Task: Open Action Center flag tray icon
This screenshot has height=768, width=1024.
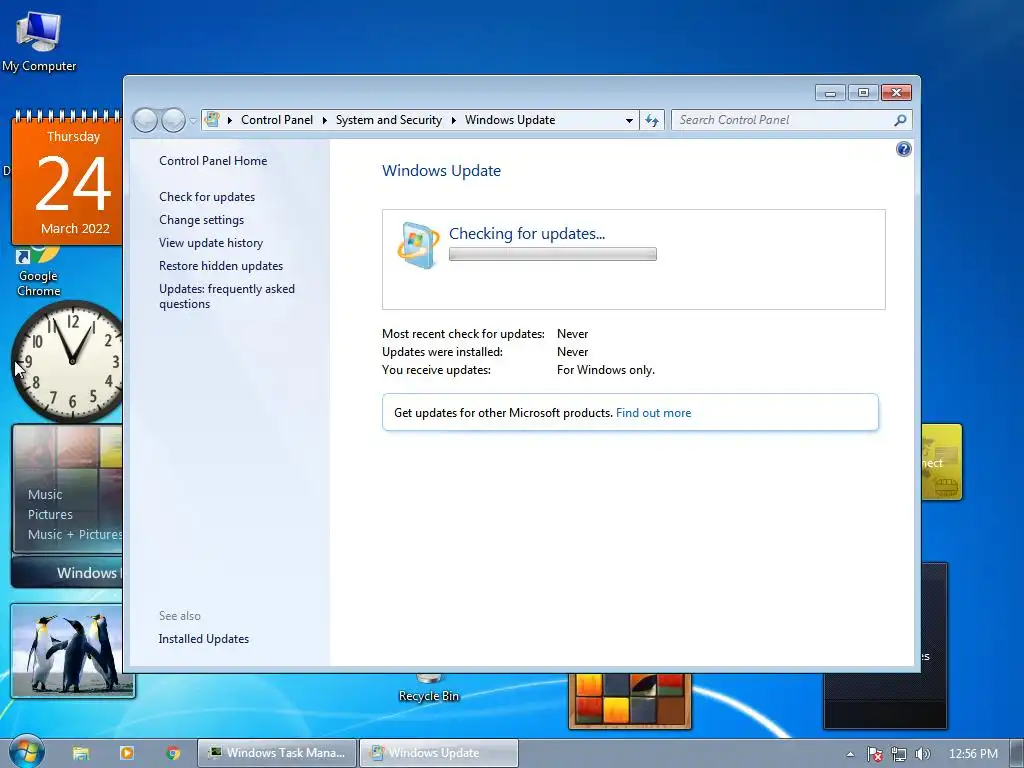Action: pos(874,754)
